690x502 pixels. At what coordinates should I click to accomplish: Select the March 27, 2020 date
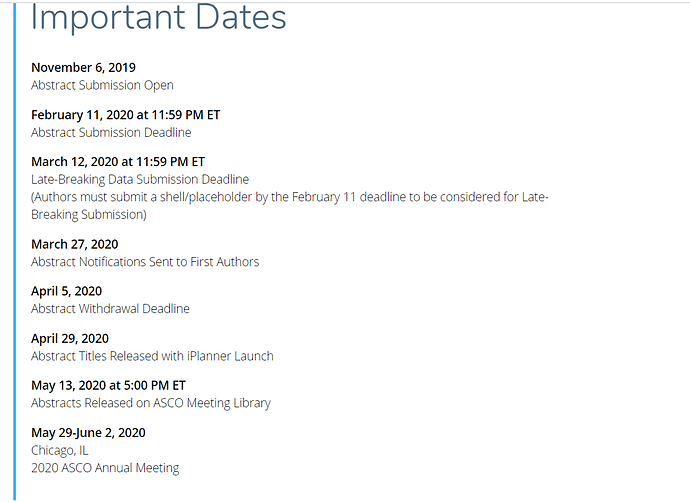74,244
